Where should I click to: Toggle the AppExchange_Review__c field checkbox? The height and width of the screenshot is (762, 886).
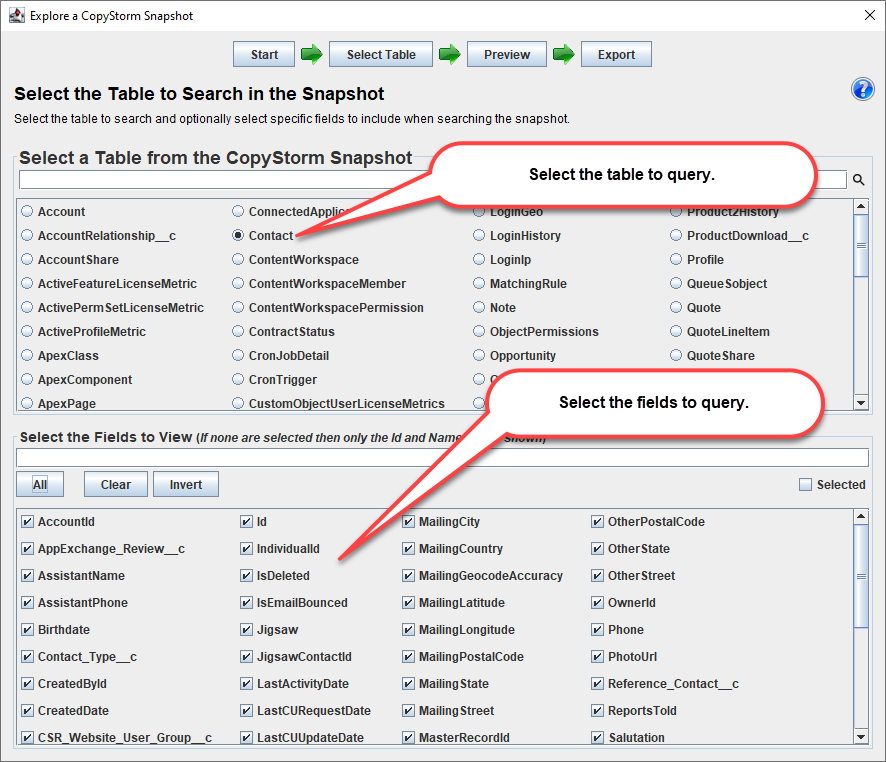click(27, 548)
